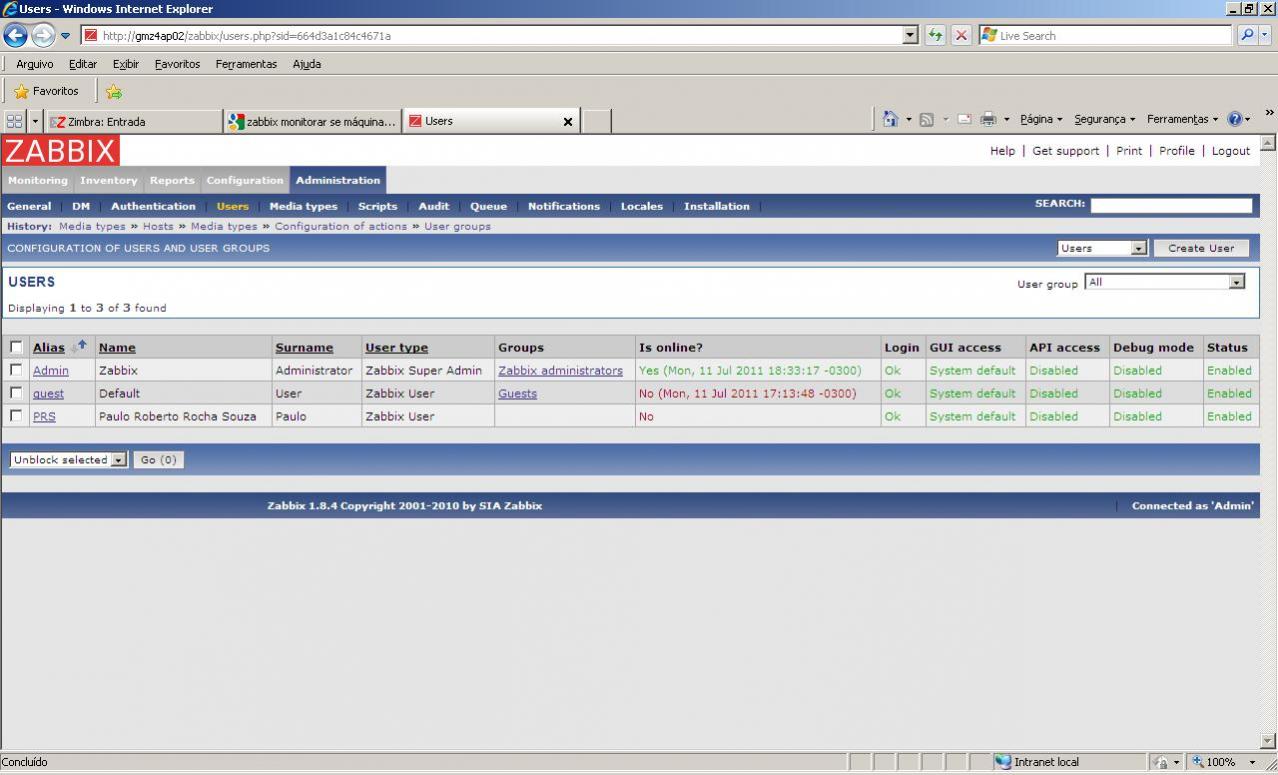Open the Exibir menu
The image size is (1278, 775).
(126, 64)
